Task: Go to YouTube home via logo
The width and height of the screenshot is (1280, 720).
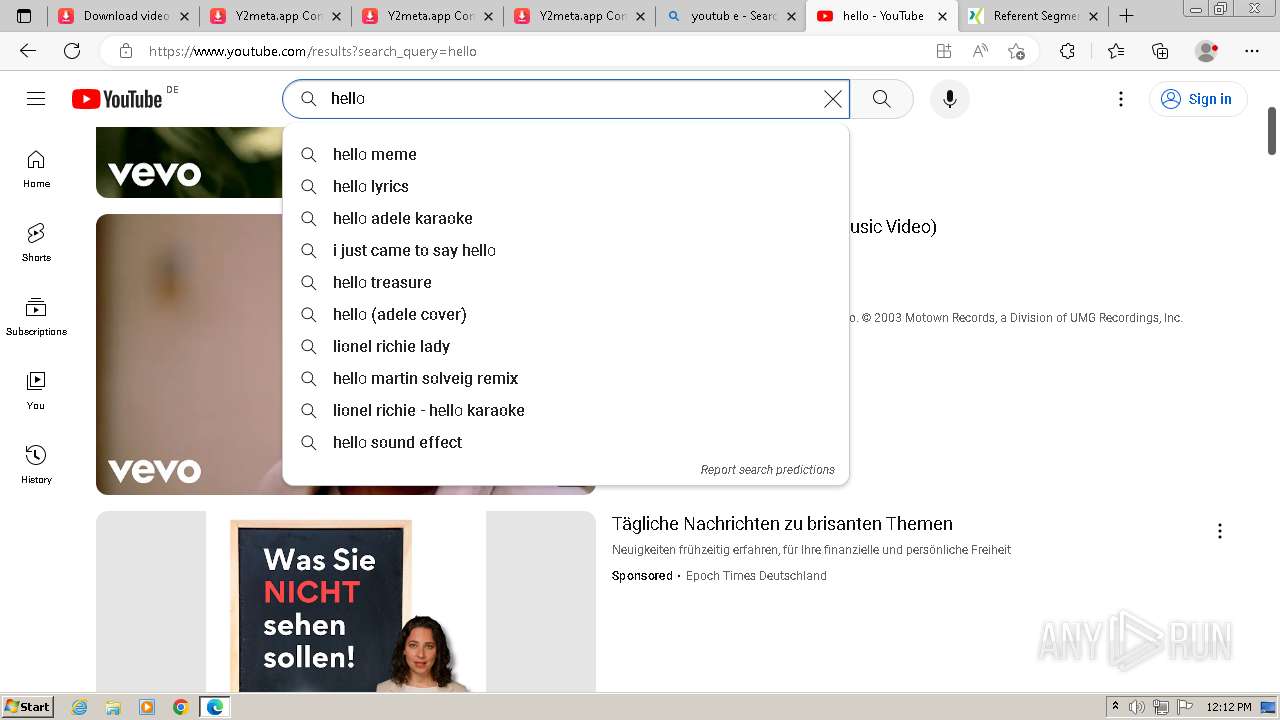Action: click(x=117, y=99)
